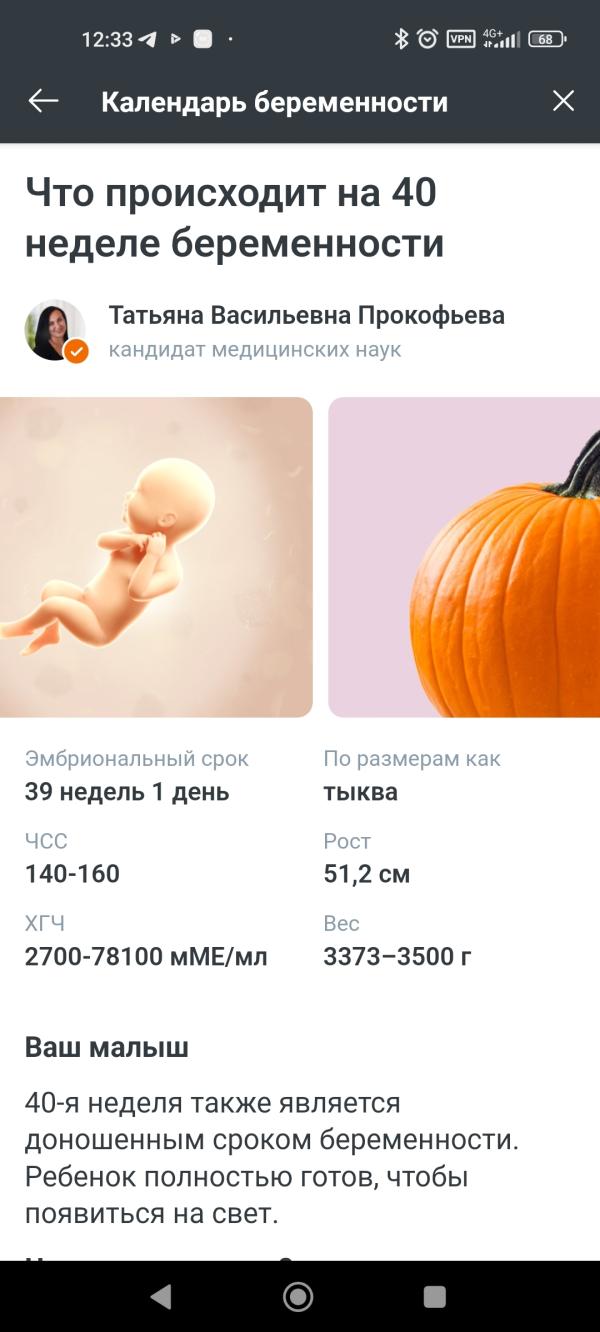Tap Android back navigation button
The image size is (600, 1332).
[160, 1297]
